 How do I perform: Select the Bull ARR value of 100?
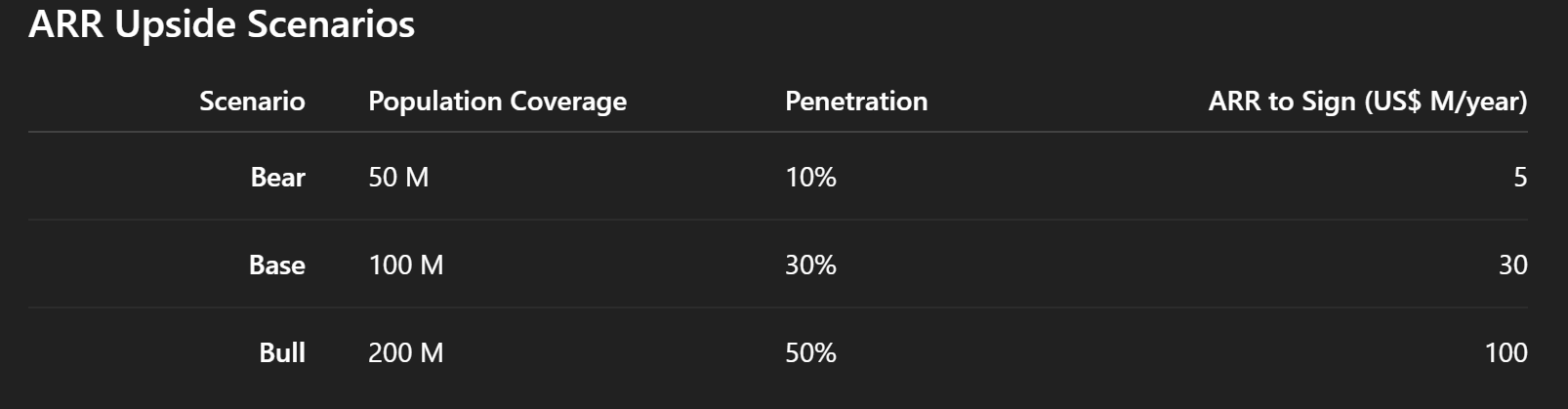(1506, 352)
